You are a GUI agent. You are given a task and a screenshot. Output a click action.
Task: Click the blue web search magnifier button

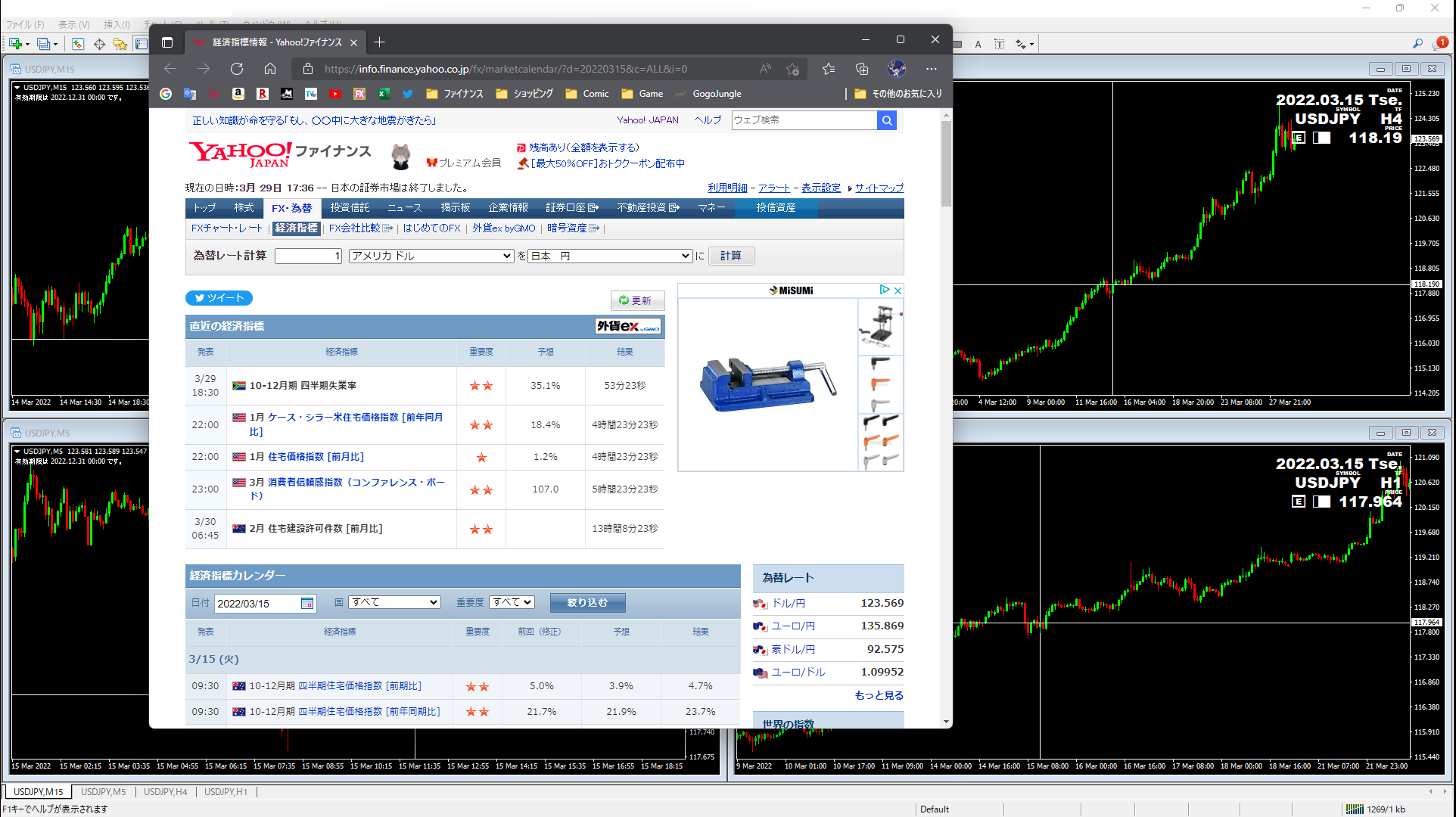pyautogui.click(x=887, y=120)
